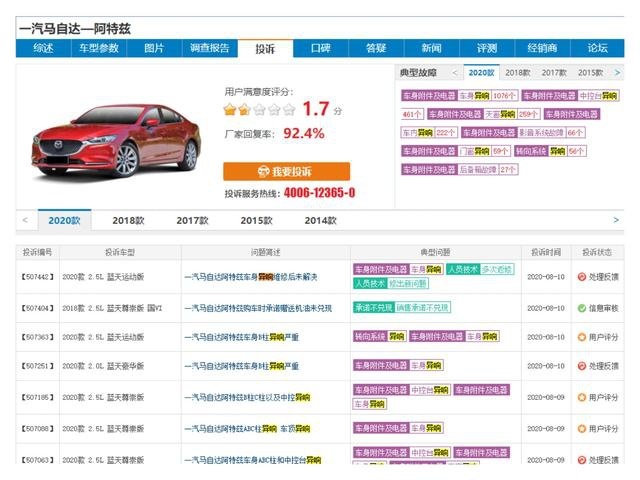Switch to the 答疑 tab
The image size is (640, 480).
click(x=376, y=48)
